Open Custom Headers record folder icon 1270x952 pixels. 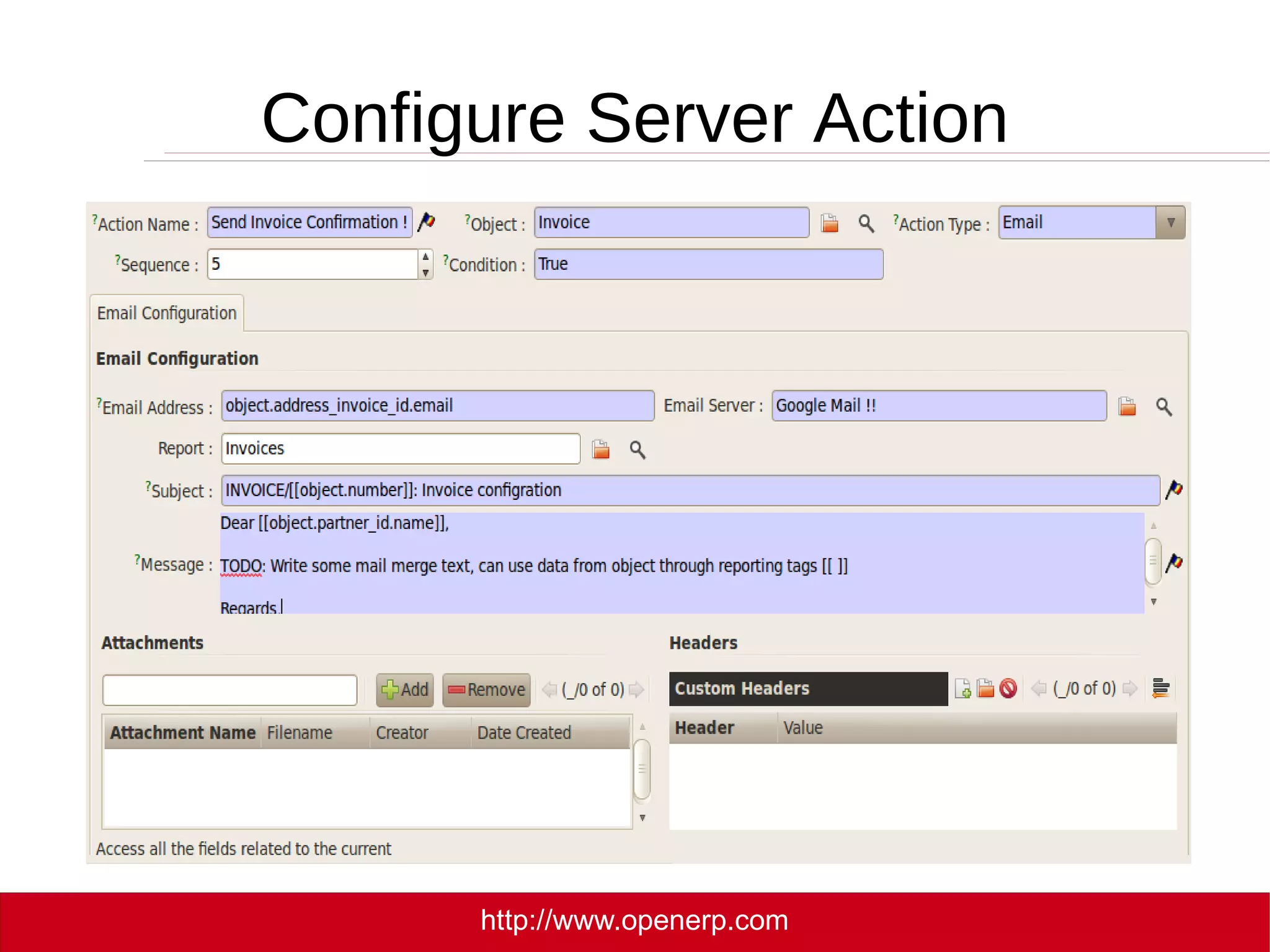tap(985, 688)
